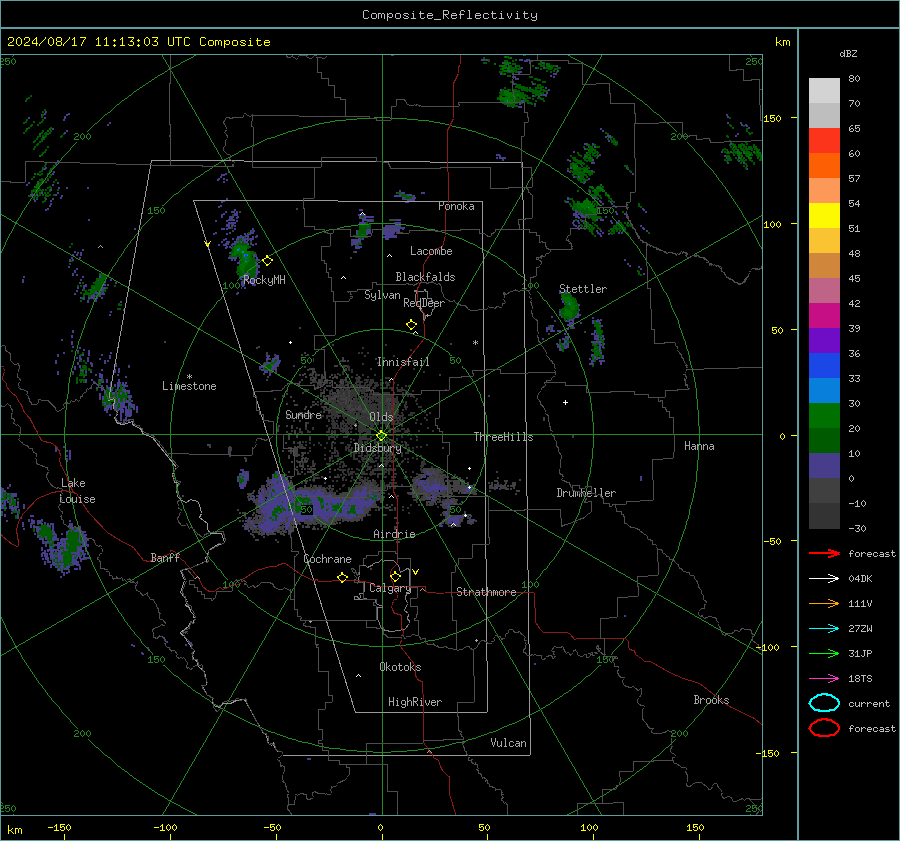Click the Olds label near radar center
Viewport: 900px width, 841px height.
coord(381,417)
